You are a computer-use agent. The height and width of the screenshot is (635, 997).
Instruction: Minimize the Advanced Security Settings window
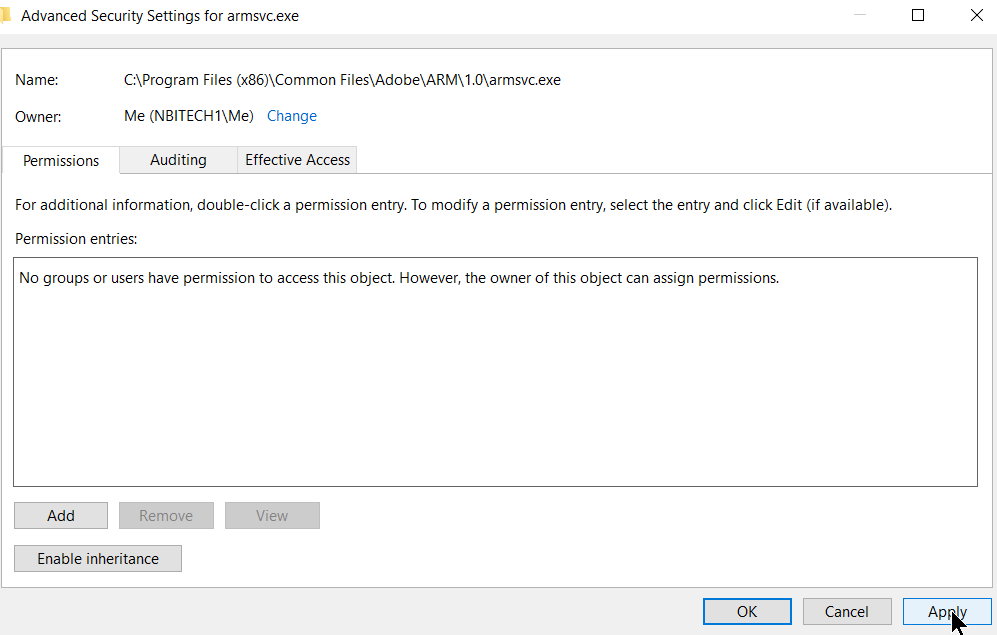point(858,15)
